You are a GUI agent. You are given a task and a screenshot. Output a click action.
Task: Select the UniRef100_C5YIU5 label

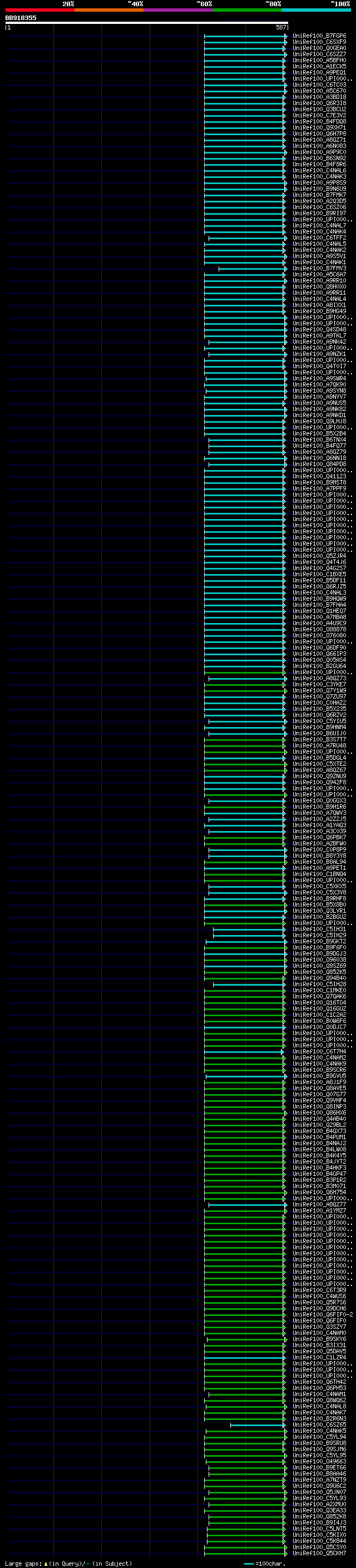click(x=319, y=721)
